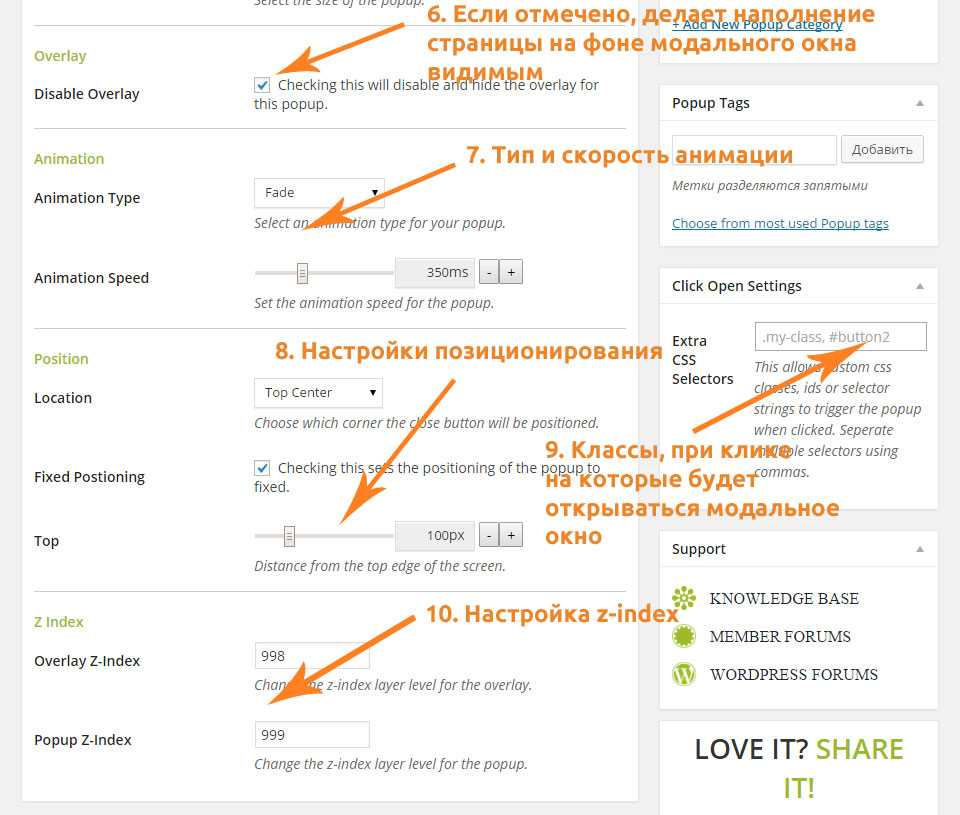The width and height of the screenshot is (960, 815).
Task: Toggle the Fixed Postioning checkbox
Action: (262, 468)
